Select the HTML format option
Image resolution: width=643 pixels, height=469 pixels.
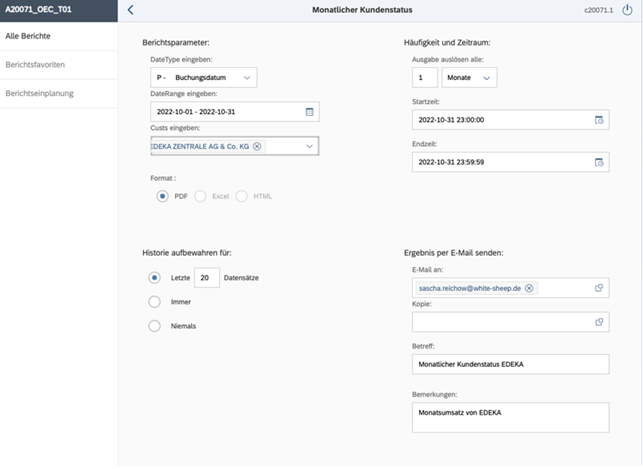coord(242,197)
